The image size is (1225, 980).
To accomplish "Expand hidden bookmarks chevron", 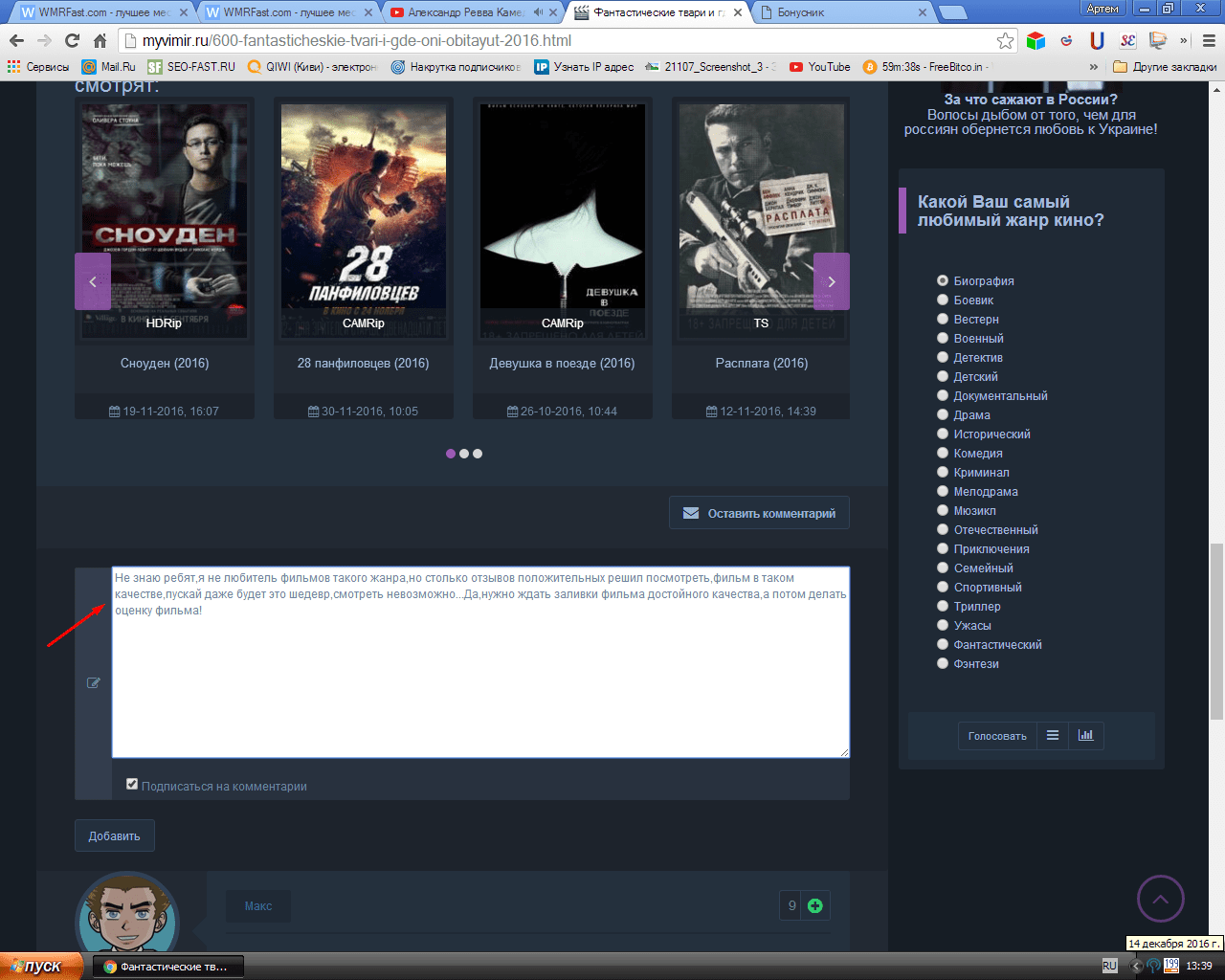I will [1094, 67].
